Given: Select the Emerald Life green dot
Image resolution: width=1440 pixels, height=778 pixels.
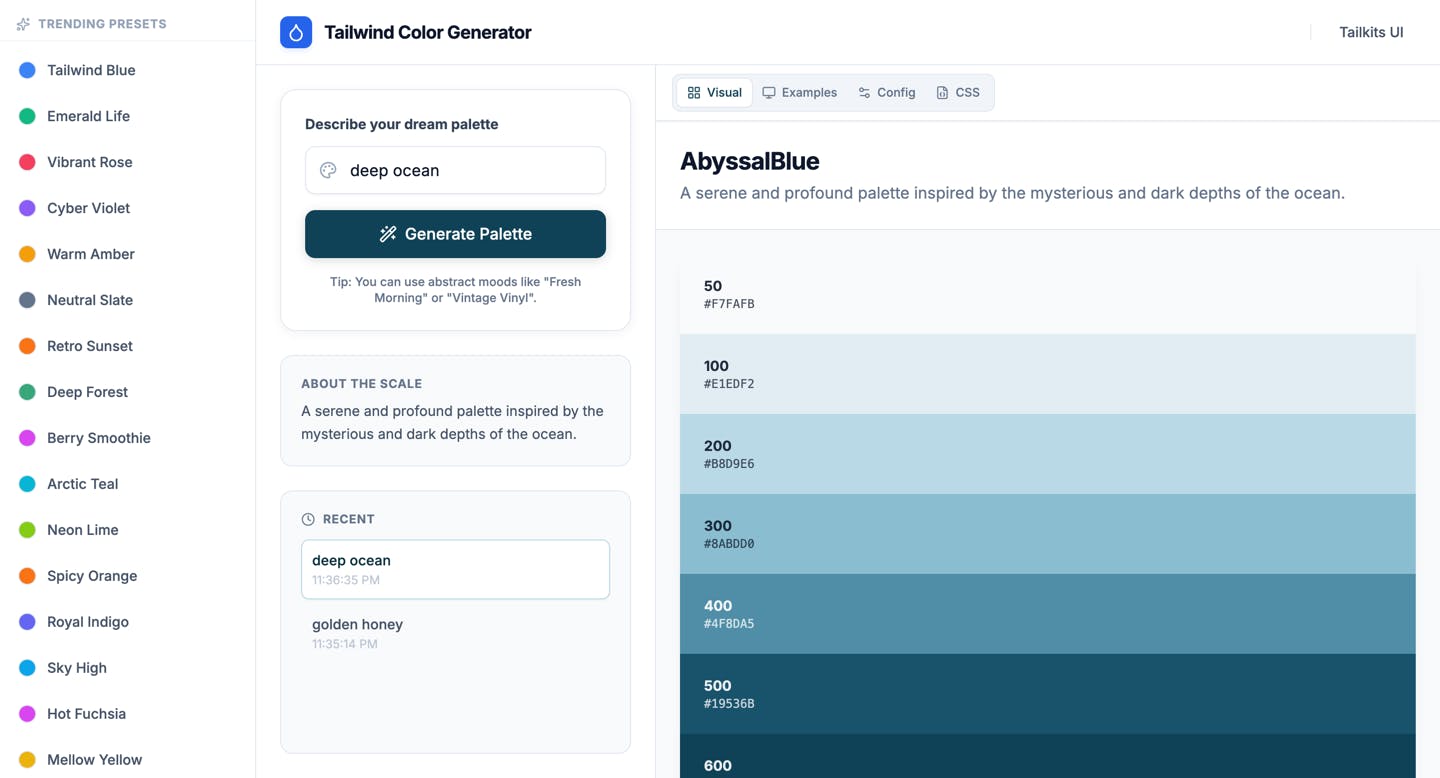Looking at the screenshot, I should [x=28, y=116].
